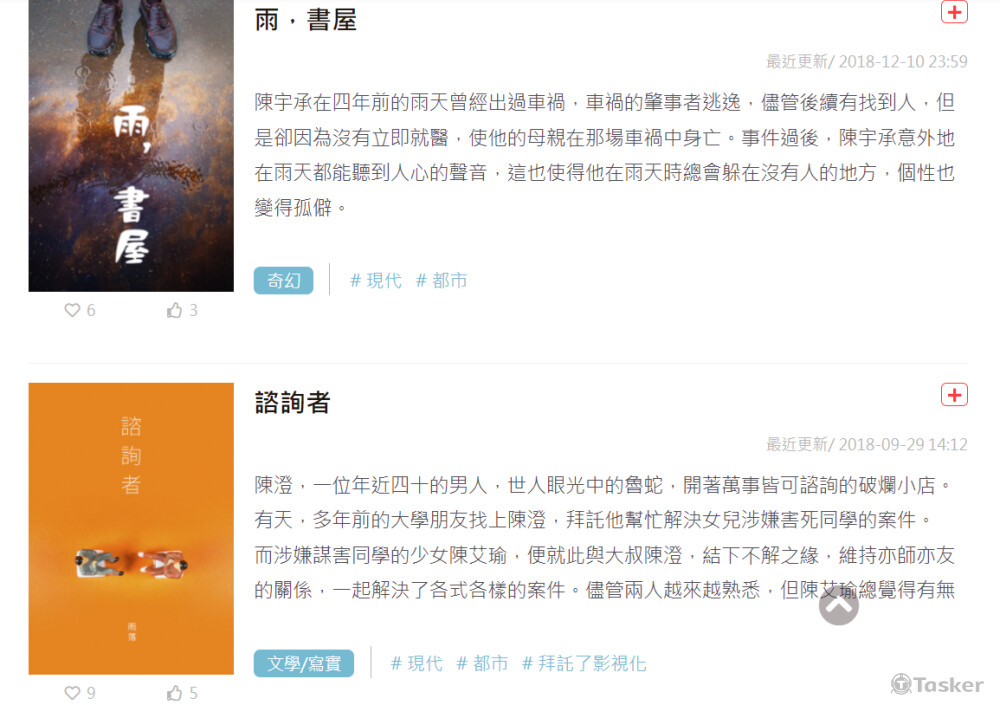Click the thumbs-up icon under 諮詢者 cover

click(174, 693)
